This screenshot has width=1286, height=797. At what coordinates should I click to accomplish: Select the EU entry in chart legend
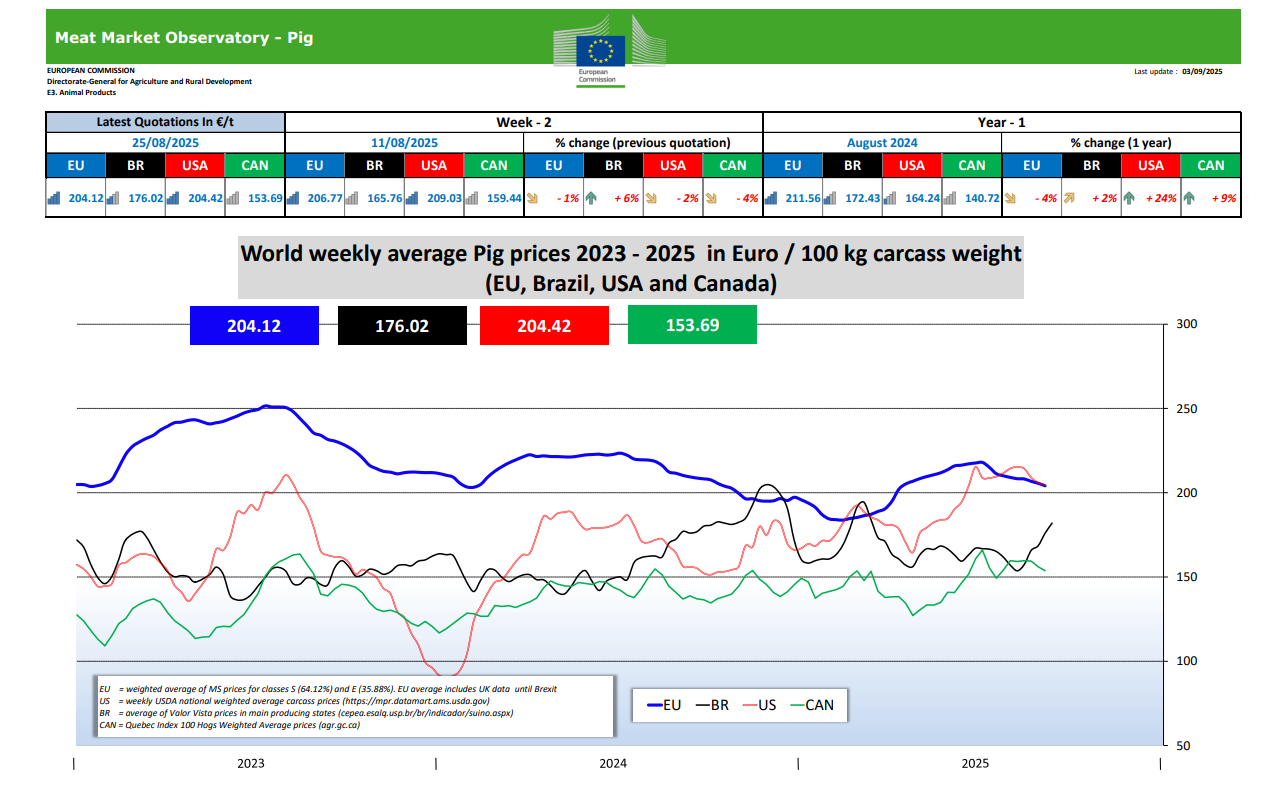coord(660,705)
